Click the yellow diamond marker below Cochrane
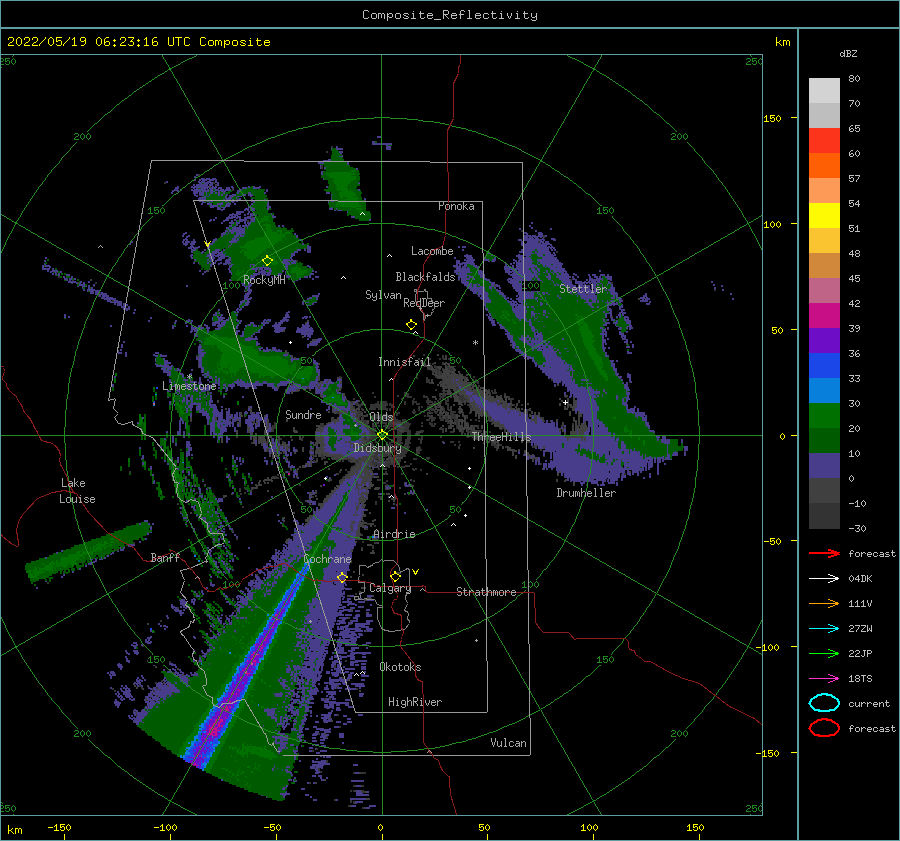900x841 pixels. pos(342,577)
